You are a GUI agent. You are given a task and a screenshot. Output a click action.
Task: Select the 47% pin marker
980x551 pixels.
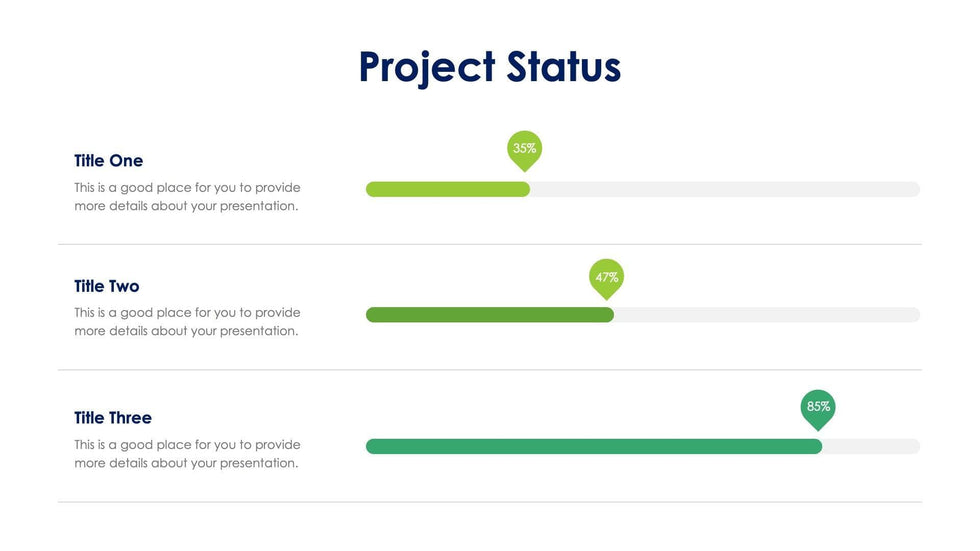point(606,278)
